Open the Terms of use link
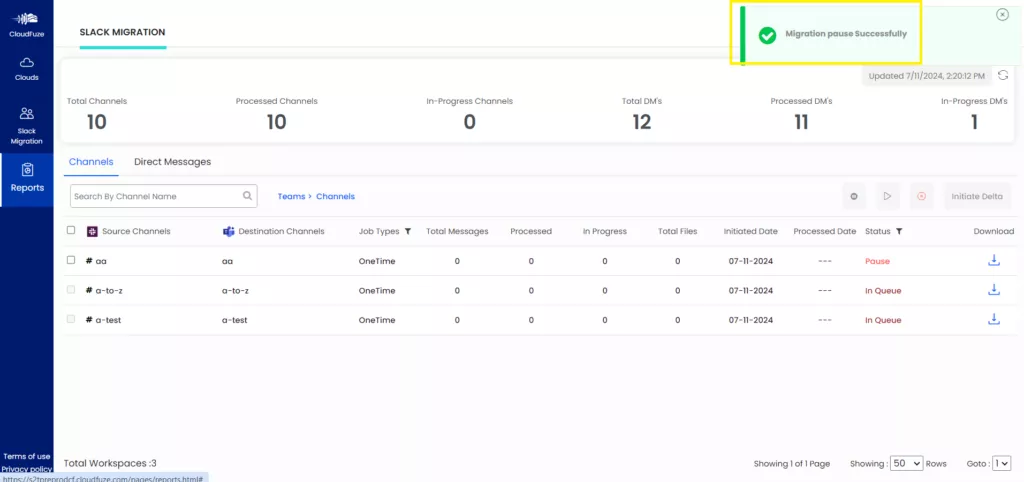Image resolution: width=1024 pixels, height=482 pixels. click(27, 457)
